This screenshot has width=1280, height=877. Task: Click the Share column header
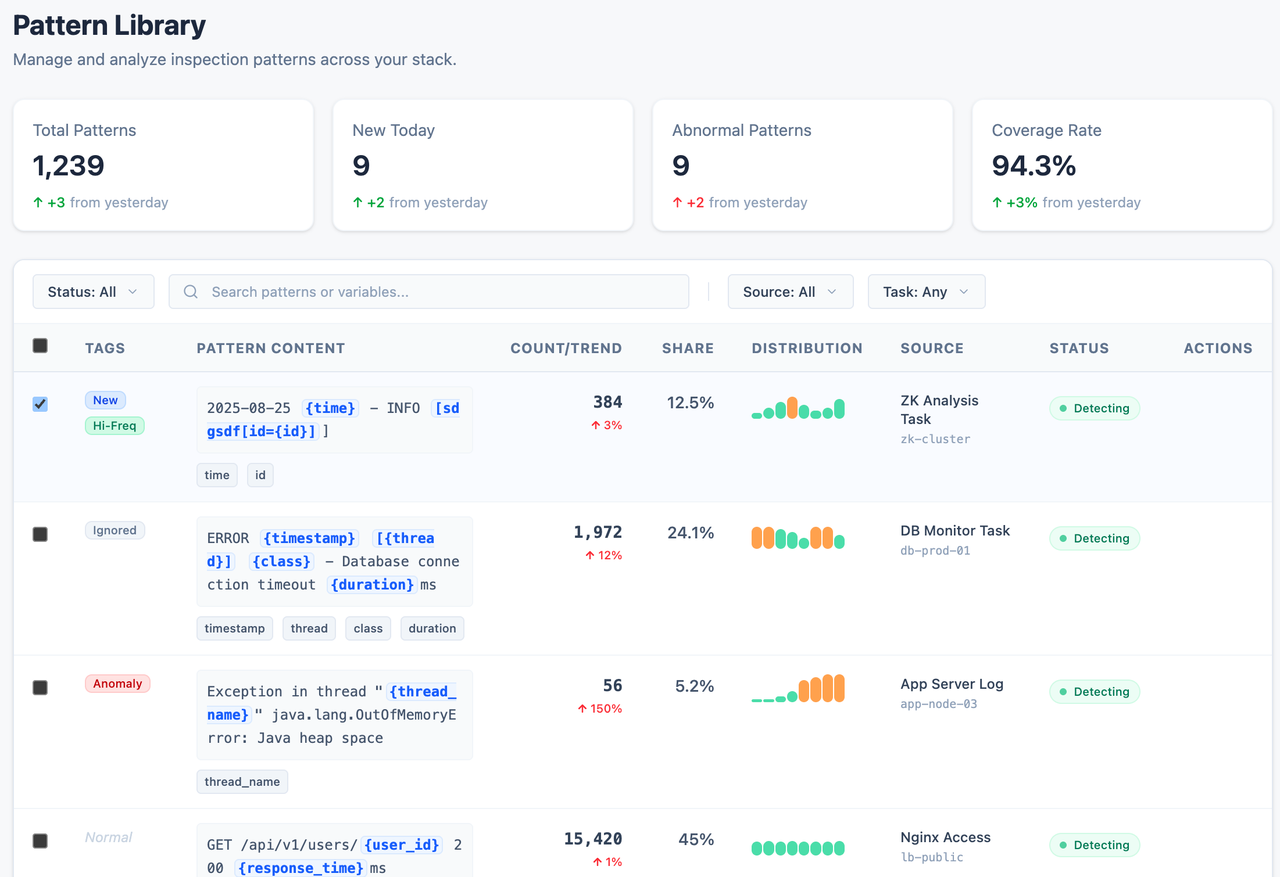(687, 348)
